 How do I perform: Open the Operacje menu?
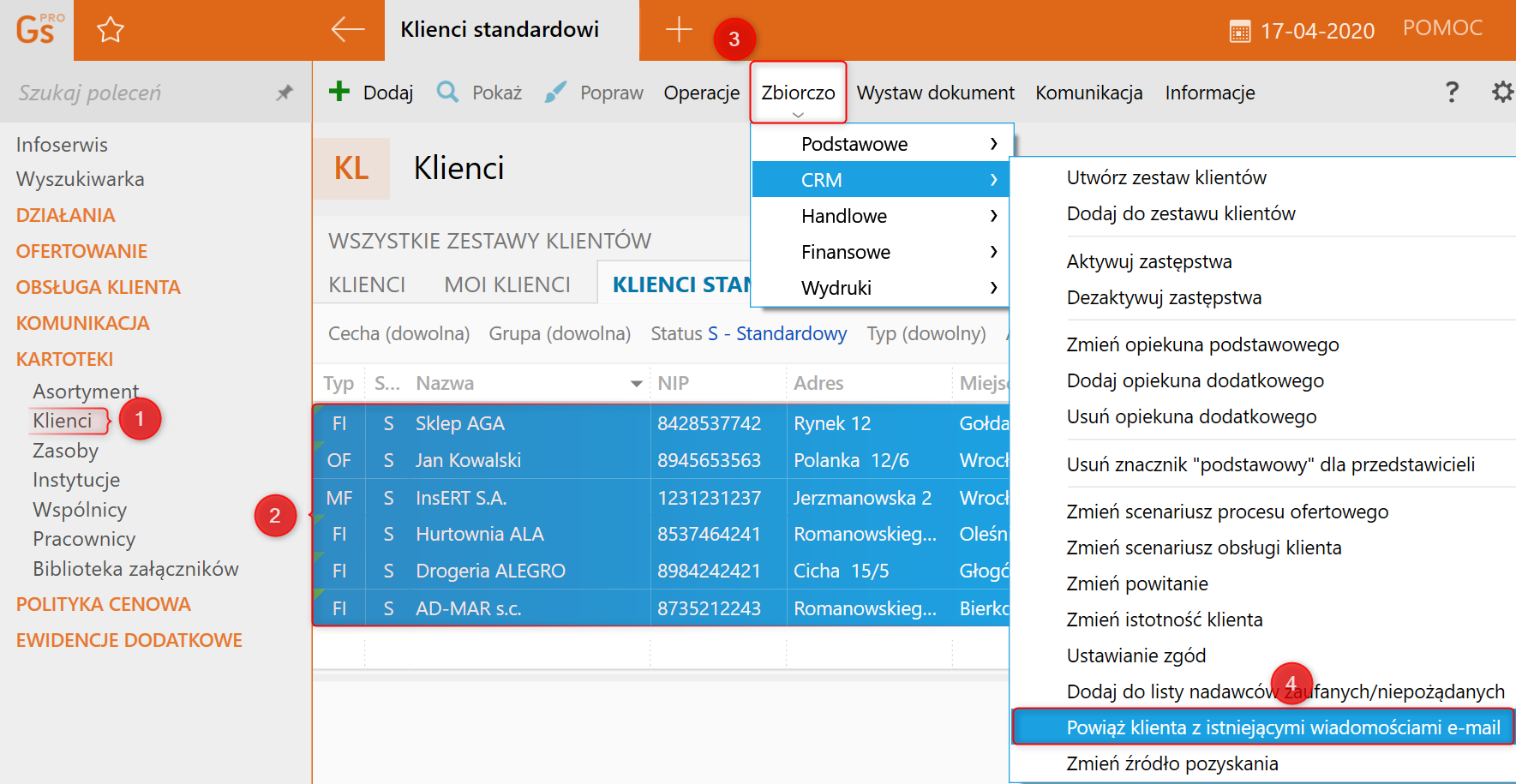[701, 93]
